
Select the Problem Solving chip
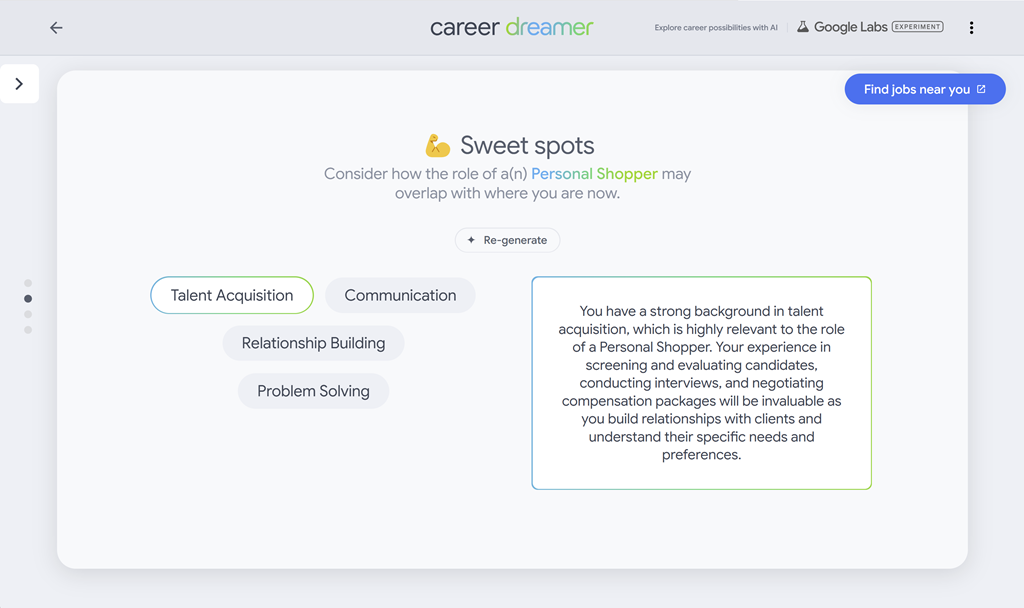tap(313, 391)
